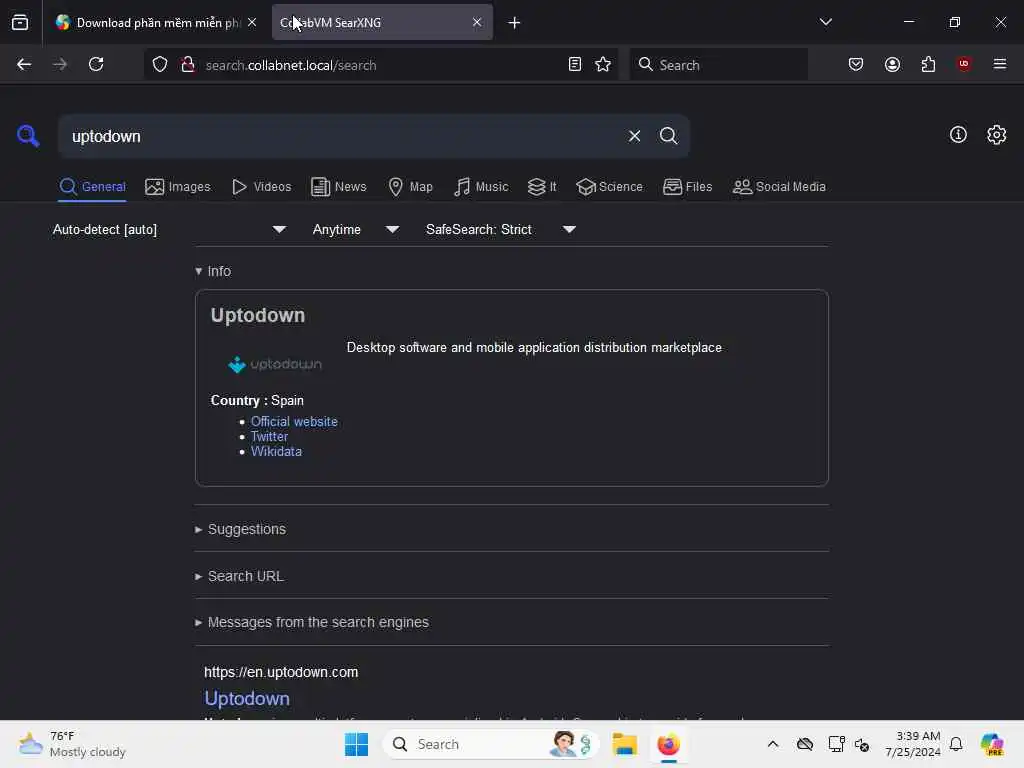Switch to It search category
This screenshot has height=768, width=1024.
542,187
